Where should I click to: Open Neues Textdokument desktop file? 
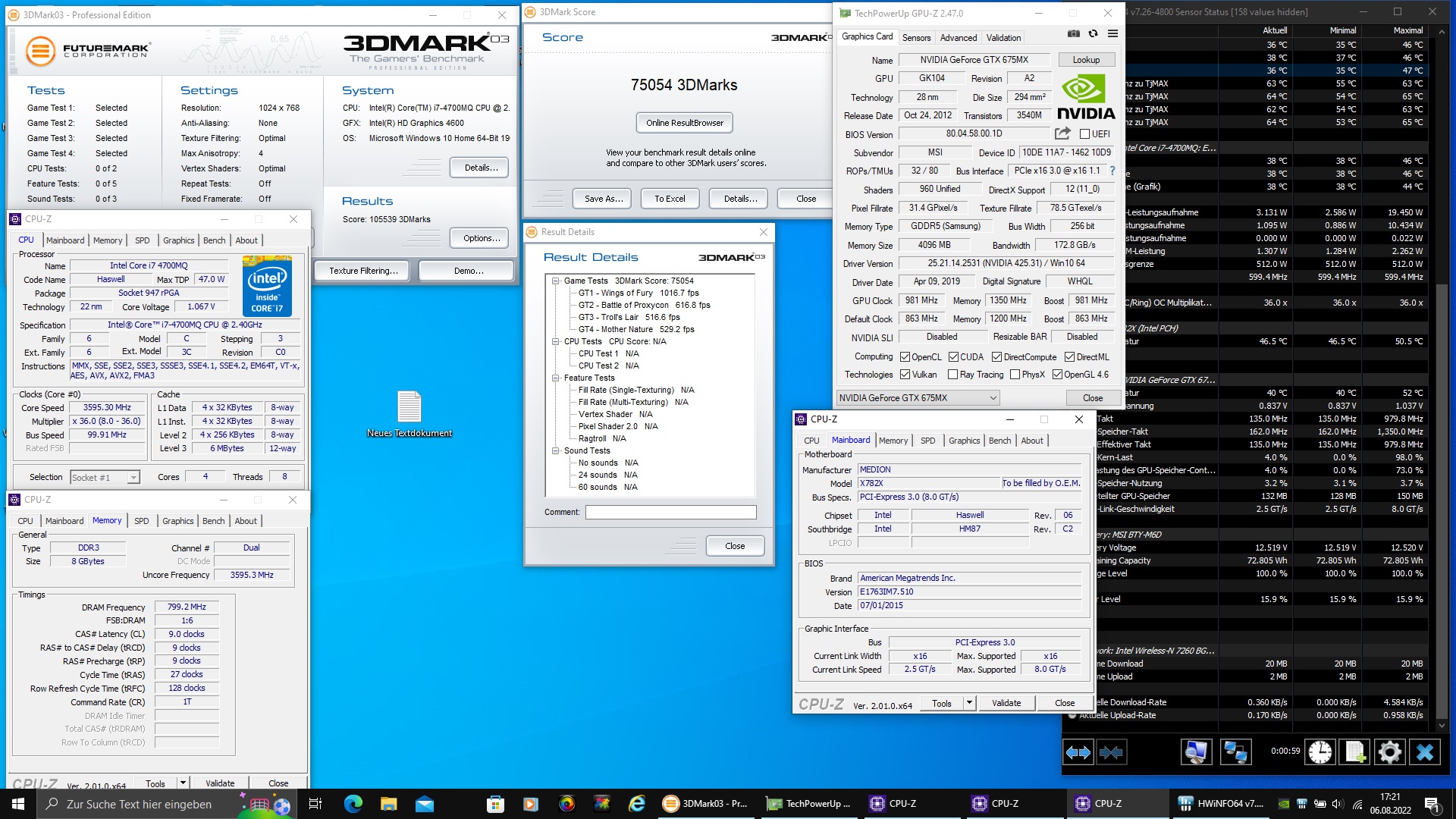click(x=409, y=414)
